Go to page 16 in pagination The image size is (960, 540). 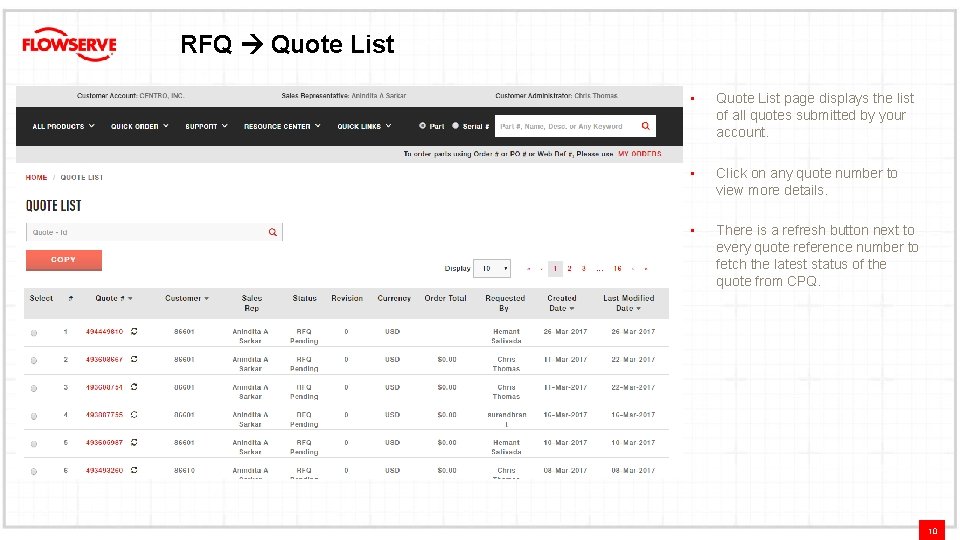618,268
